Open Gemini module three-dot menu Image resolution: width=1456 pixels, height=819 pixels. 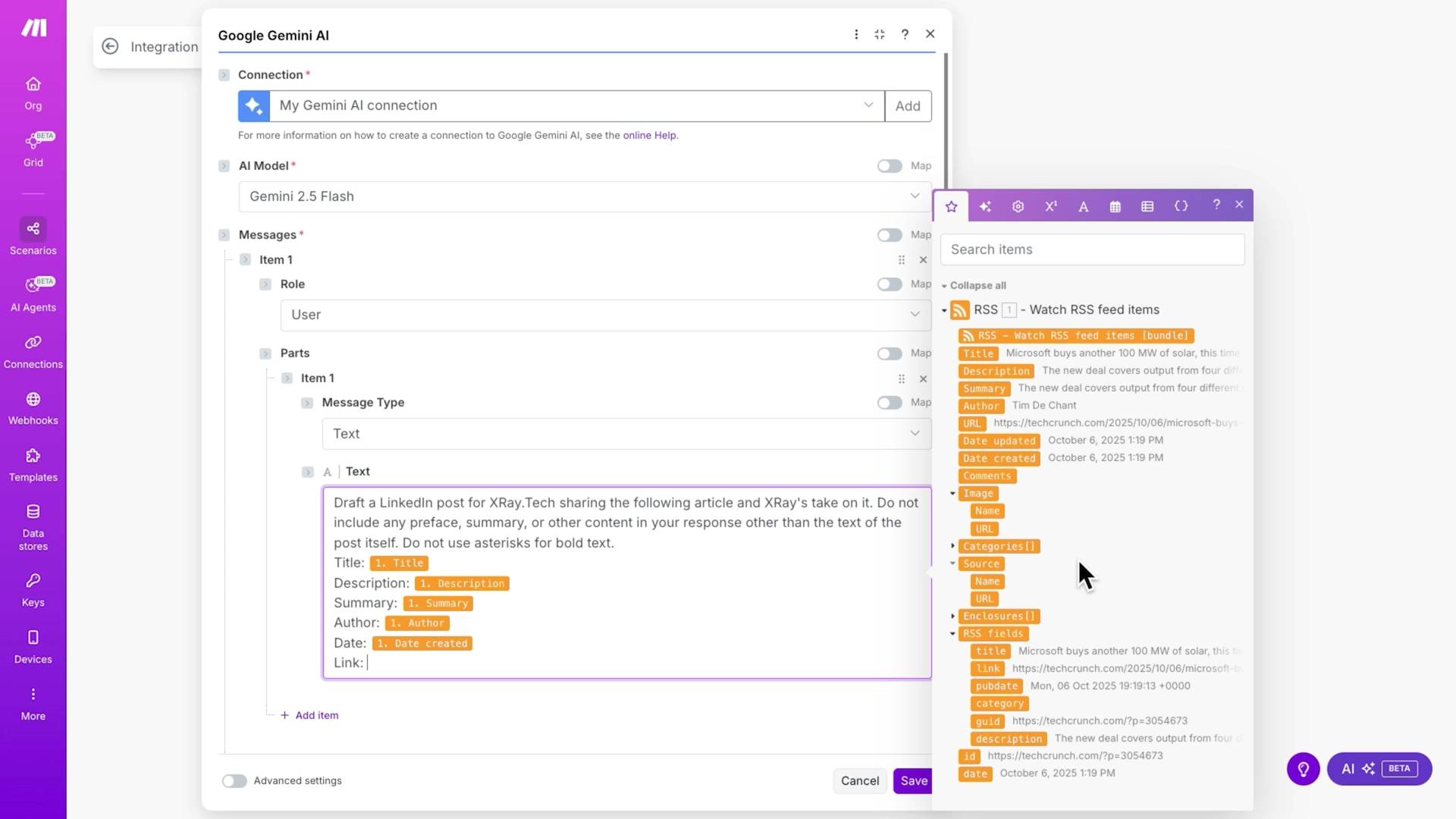click(x=856, y=34)
